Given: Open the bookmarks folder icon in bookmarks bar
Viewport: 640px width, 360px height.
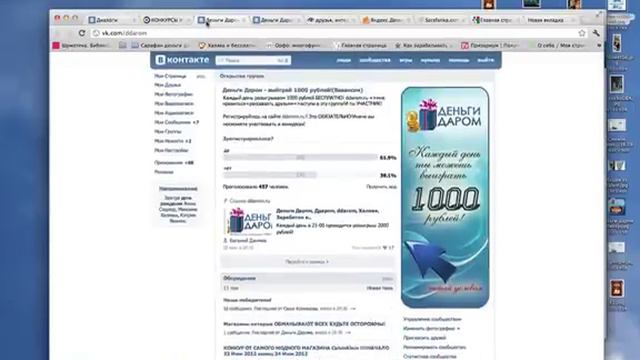Looking at the screenshot, I should coord(122,46).
